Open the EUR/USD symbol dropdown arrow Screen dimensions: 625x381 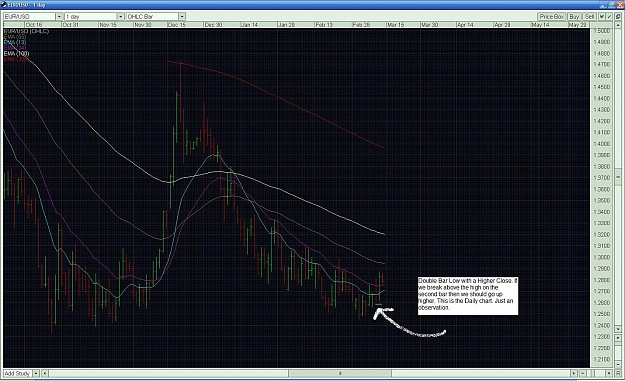click(59, 17)
